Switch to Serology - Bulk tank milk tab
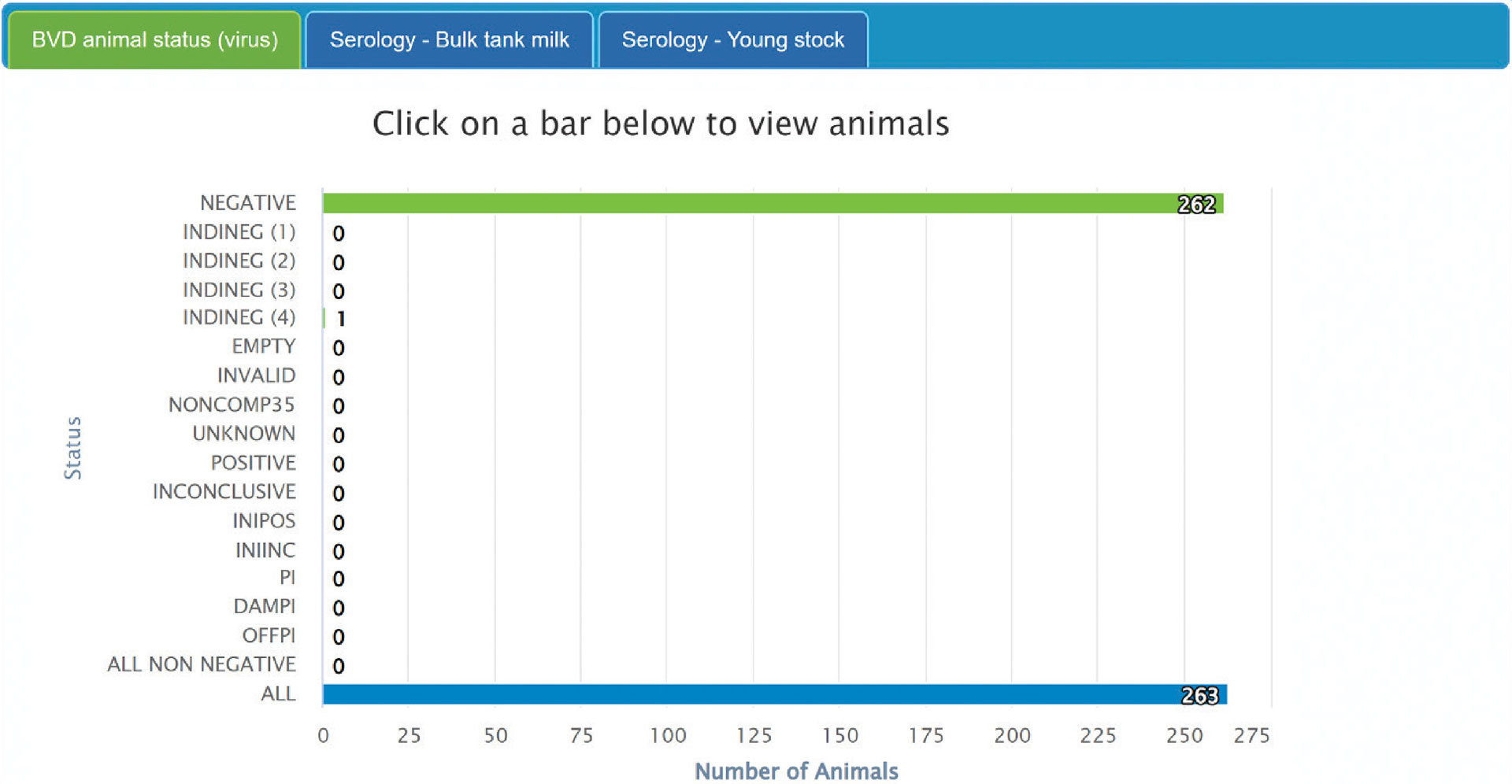1512x784 pixels. tap(449, 40)
